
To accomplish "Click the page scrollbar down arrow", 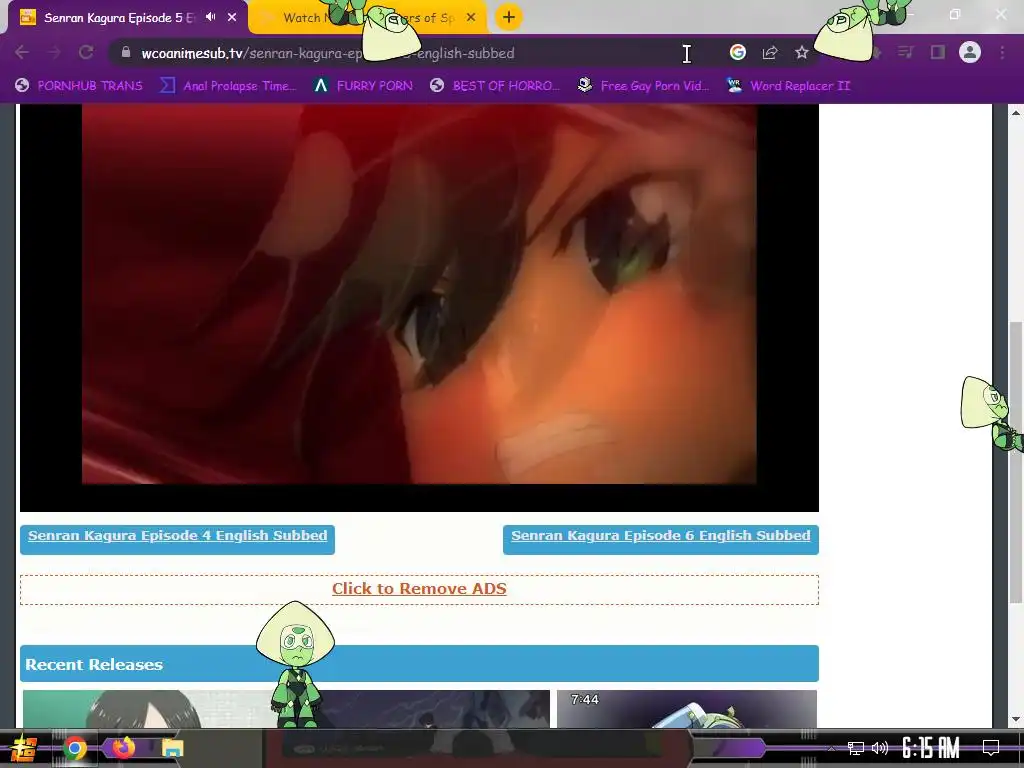I will click(1016, 720).
